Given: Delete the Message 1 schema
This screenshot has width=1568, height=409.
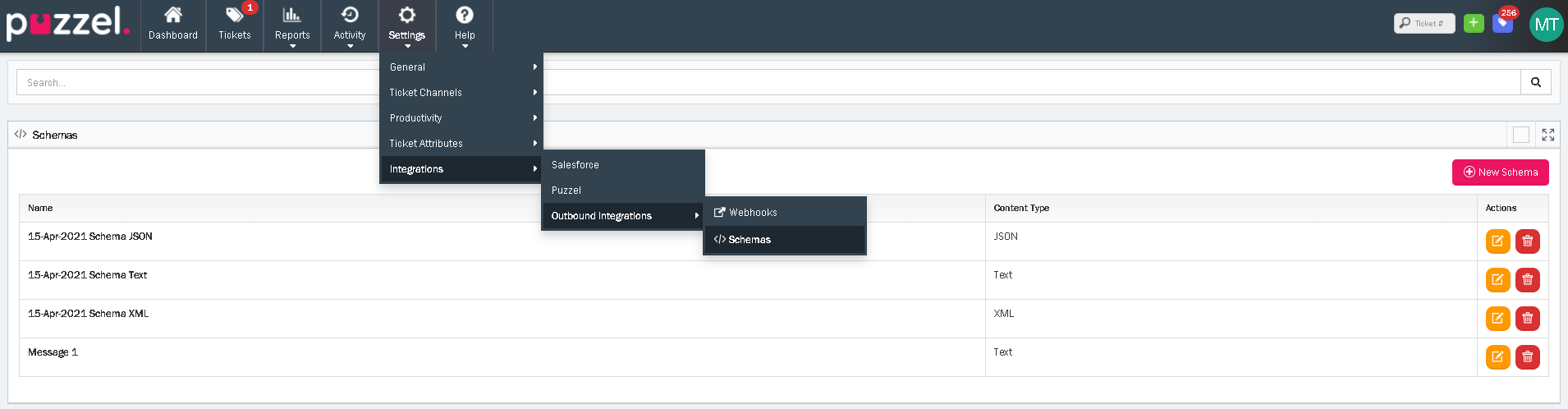Looking at the screenshot, I should tap(1527, 357).
